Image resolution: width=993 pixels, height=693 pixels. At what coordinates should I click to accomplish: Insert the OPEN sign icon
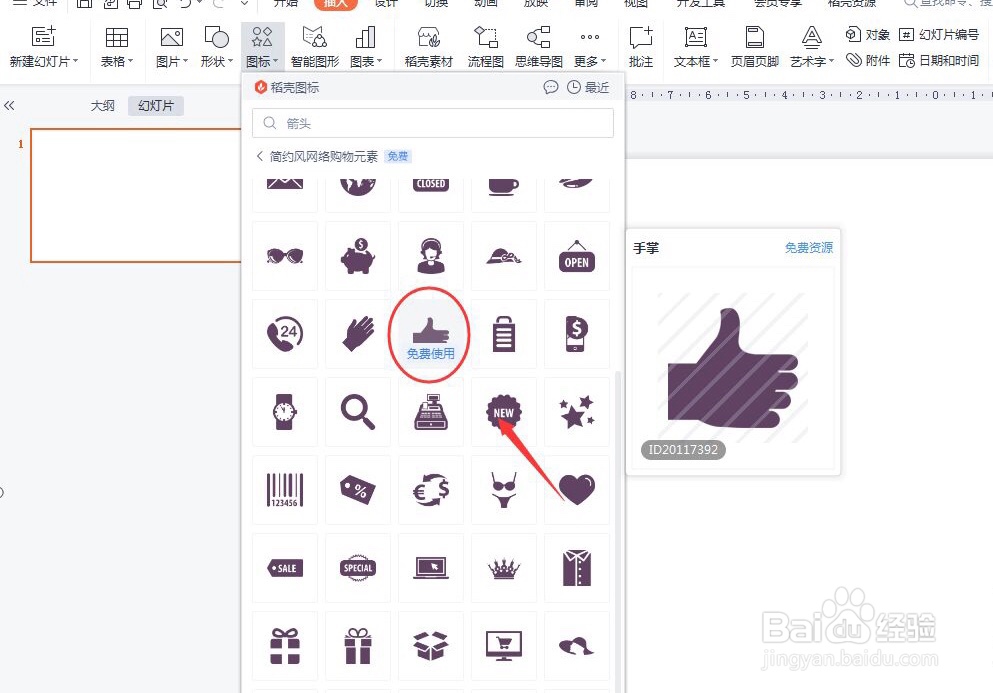[x=576, y=256]
